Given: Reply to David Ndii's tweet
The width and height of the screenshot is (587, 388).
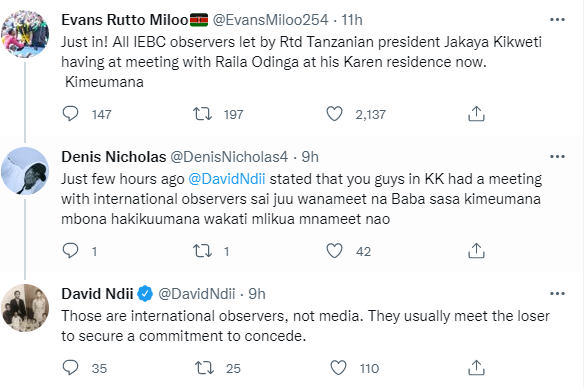Looking at the screenshot, I should (x=70, y=368).
